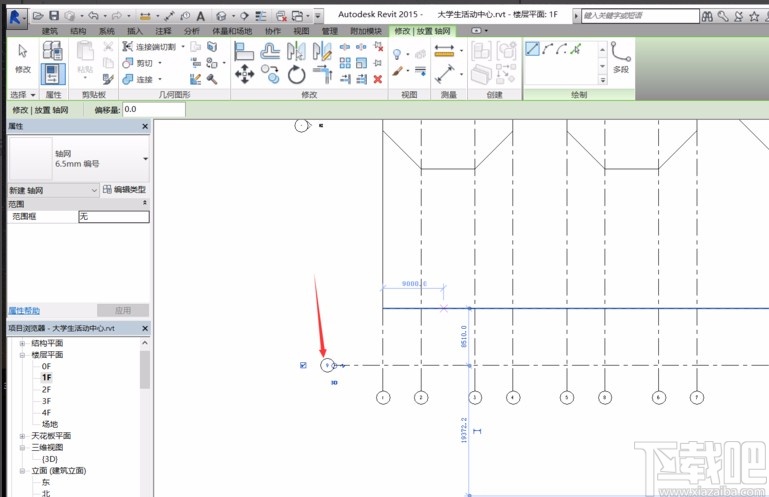Screen dimensions: 769x497
Task: Open the 连接端切割 dropdown arrow
Action: pos(183,47)
